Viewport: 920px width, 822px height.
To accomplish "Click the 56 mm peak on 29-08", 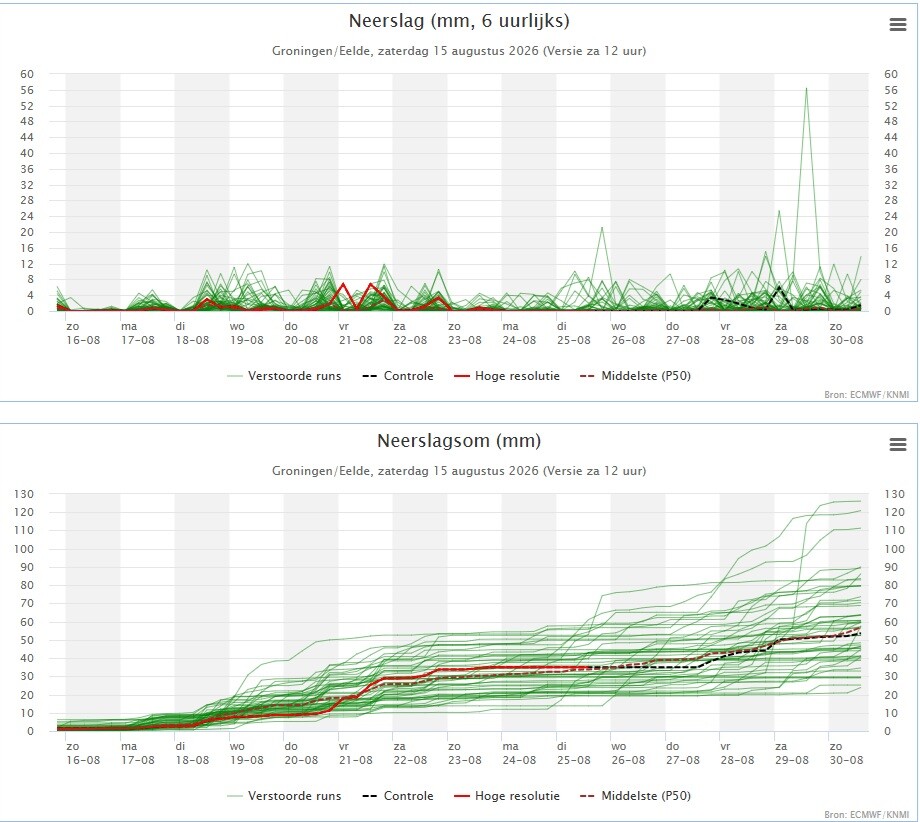I will (806, 89).
